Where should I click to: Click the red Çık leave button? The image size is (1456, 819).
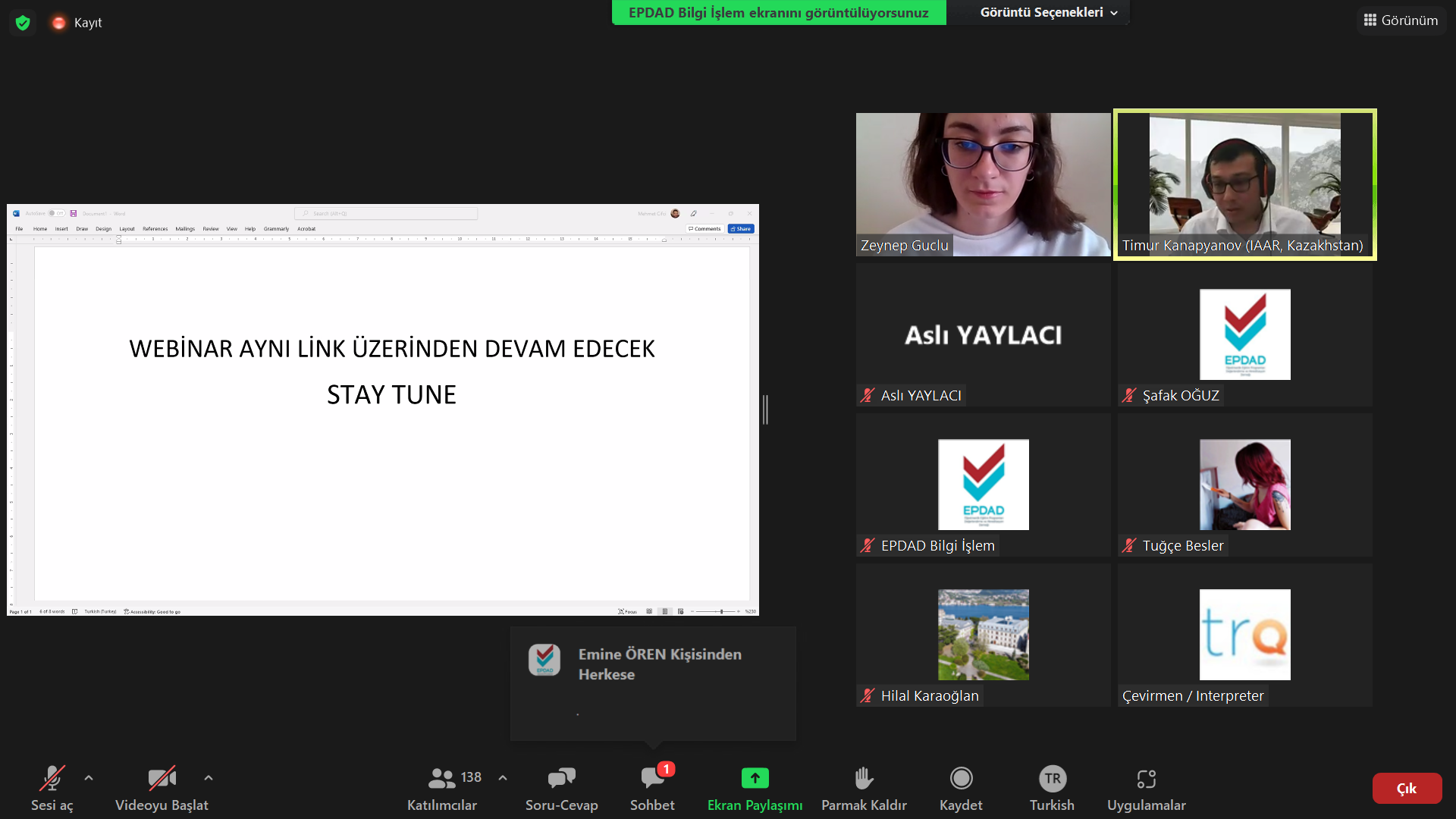(x=1407, y=789)
